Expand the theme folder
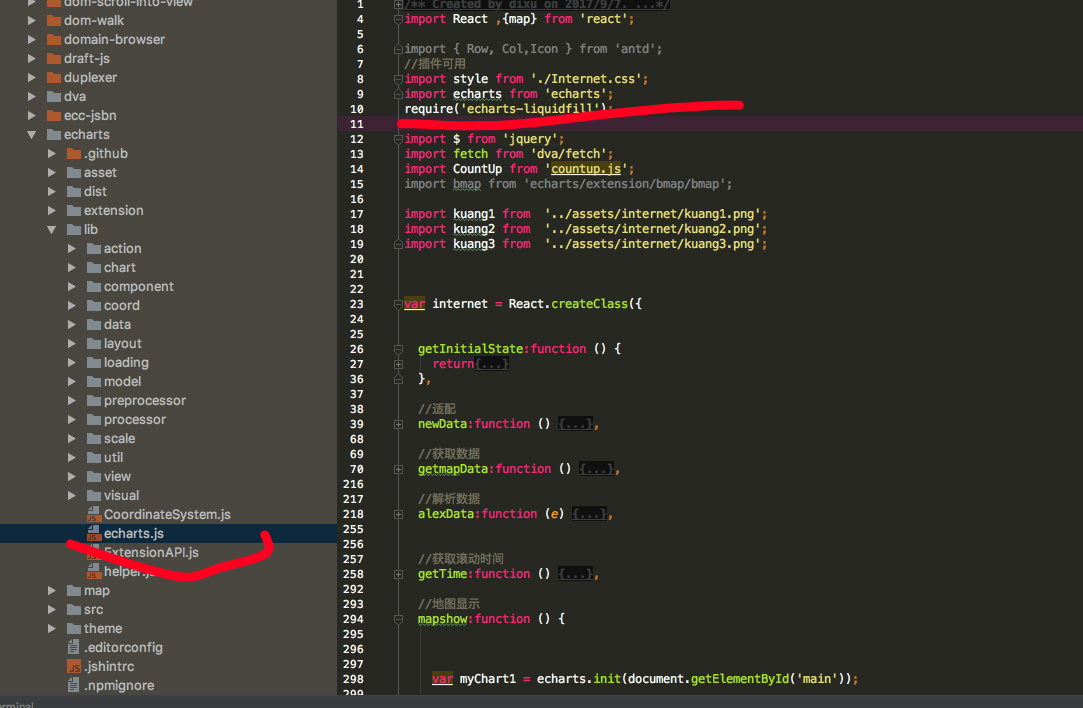The height and width of the screenshot is (708, 1083). (x=52, y=628)
